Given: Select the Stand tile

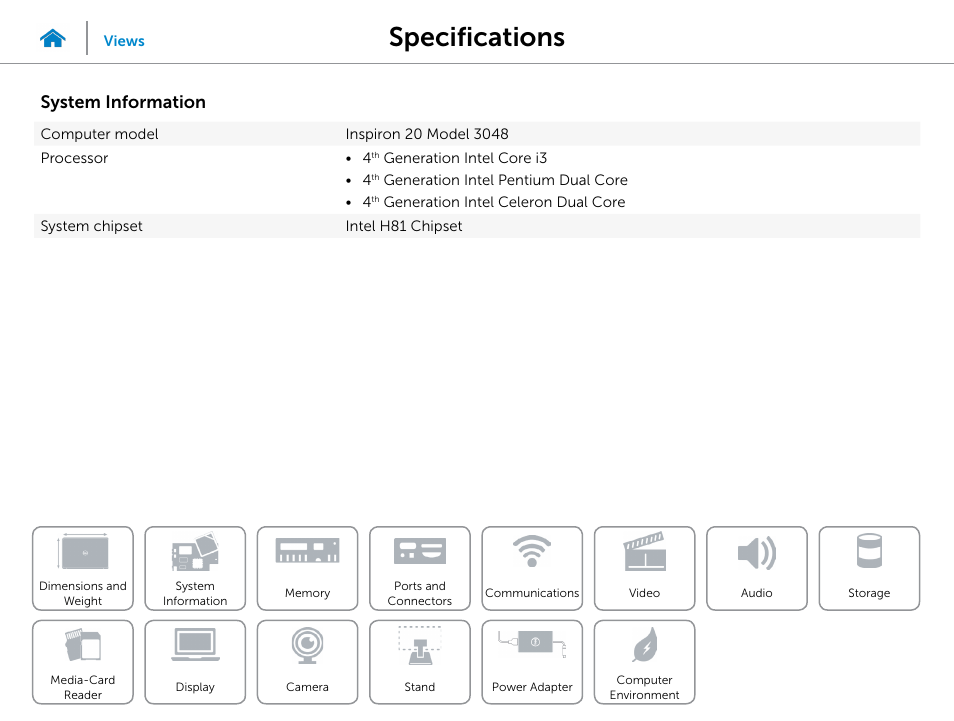Looking at the screenshot, I should (x=420, y=662).
